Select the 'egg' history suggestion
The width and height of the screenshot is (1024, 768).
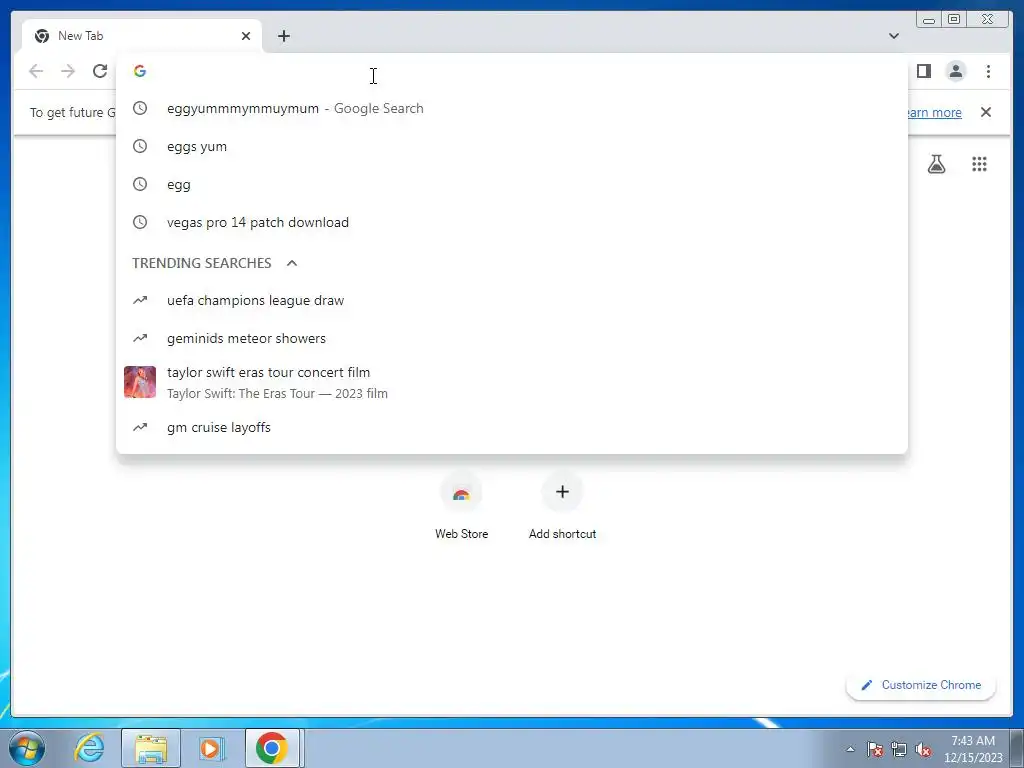[511, 184]
